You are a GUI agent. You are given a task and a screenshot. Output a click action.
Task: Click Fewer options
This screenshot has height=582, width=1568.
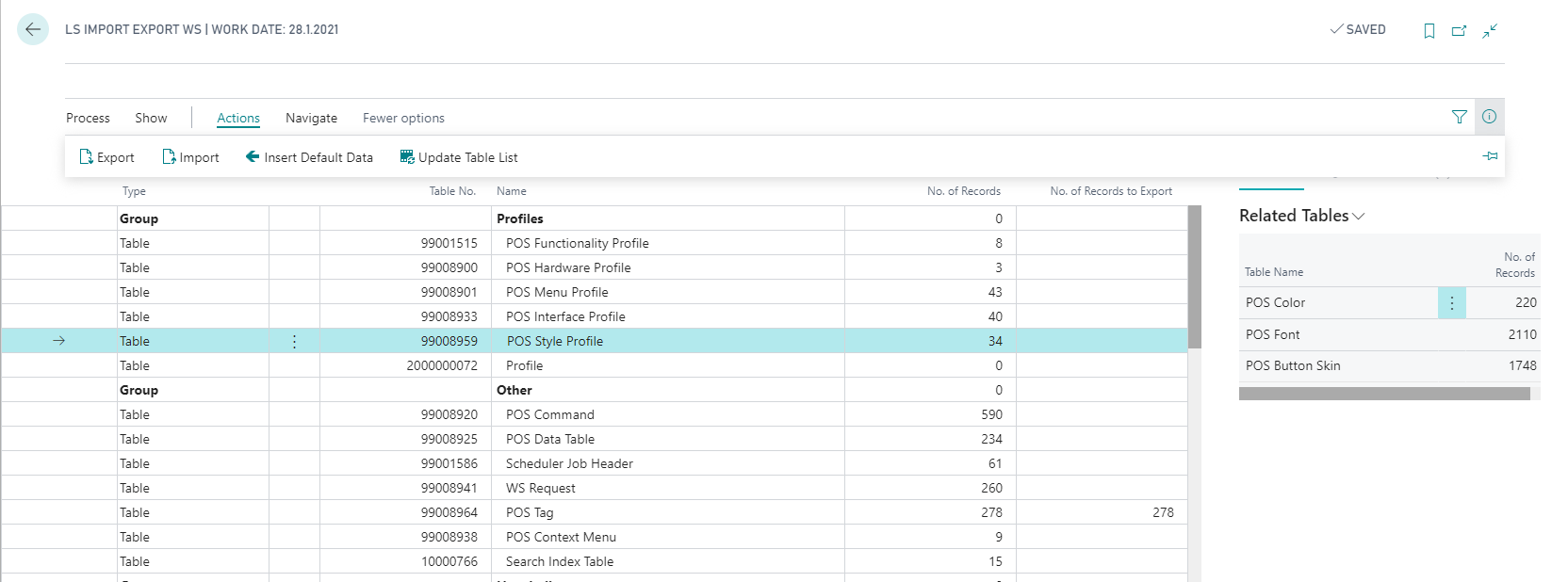coord(403,119)
